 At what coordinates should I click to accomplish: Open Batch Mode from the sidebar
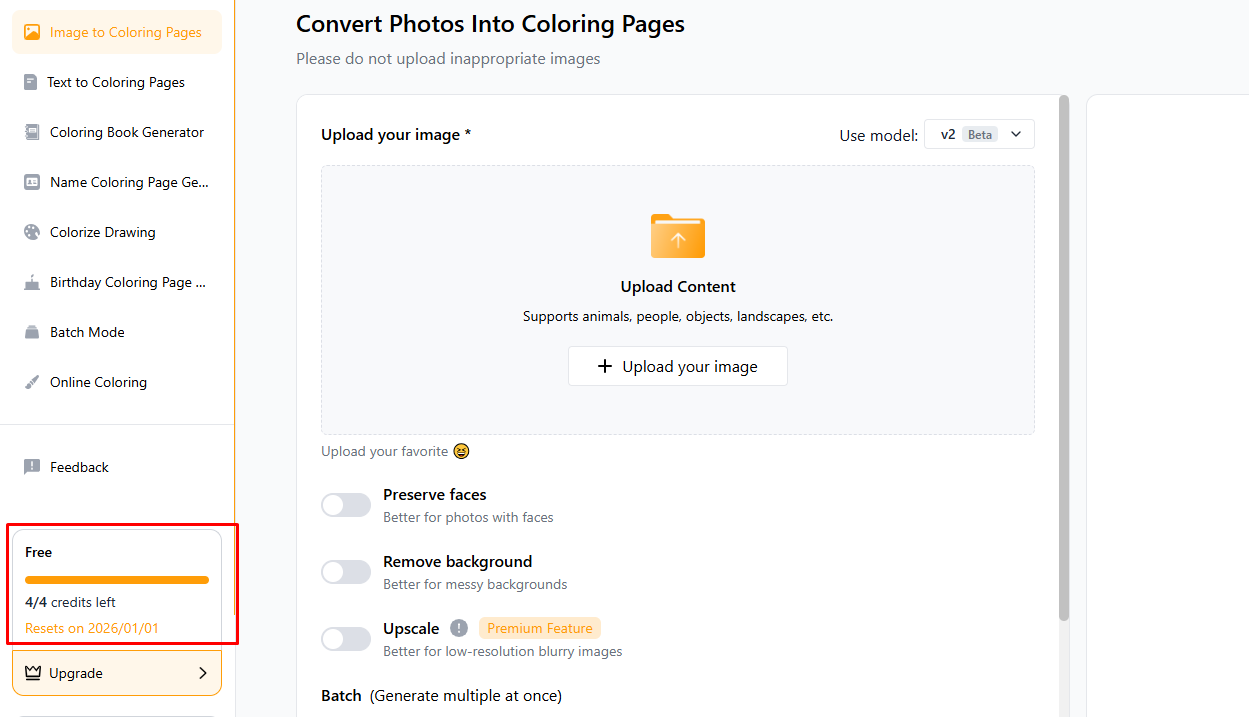87,332
